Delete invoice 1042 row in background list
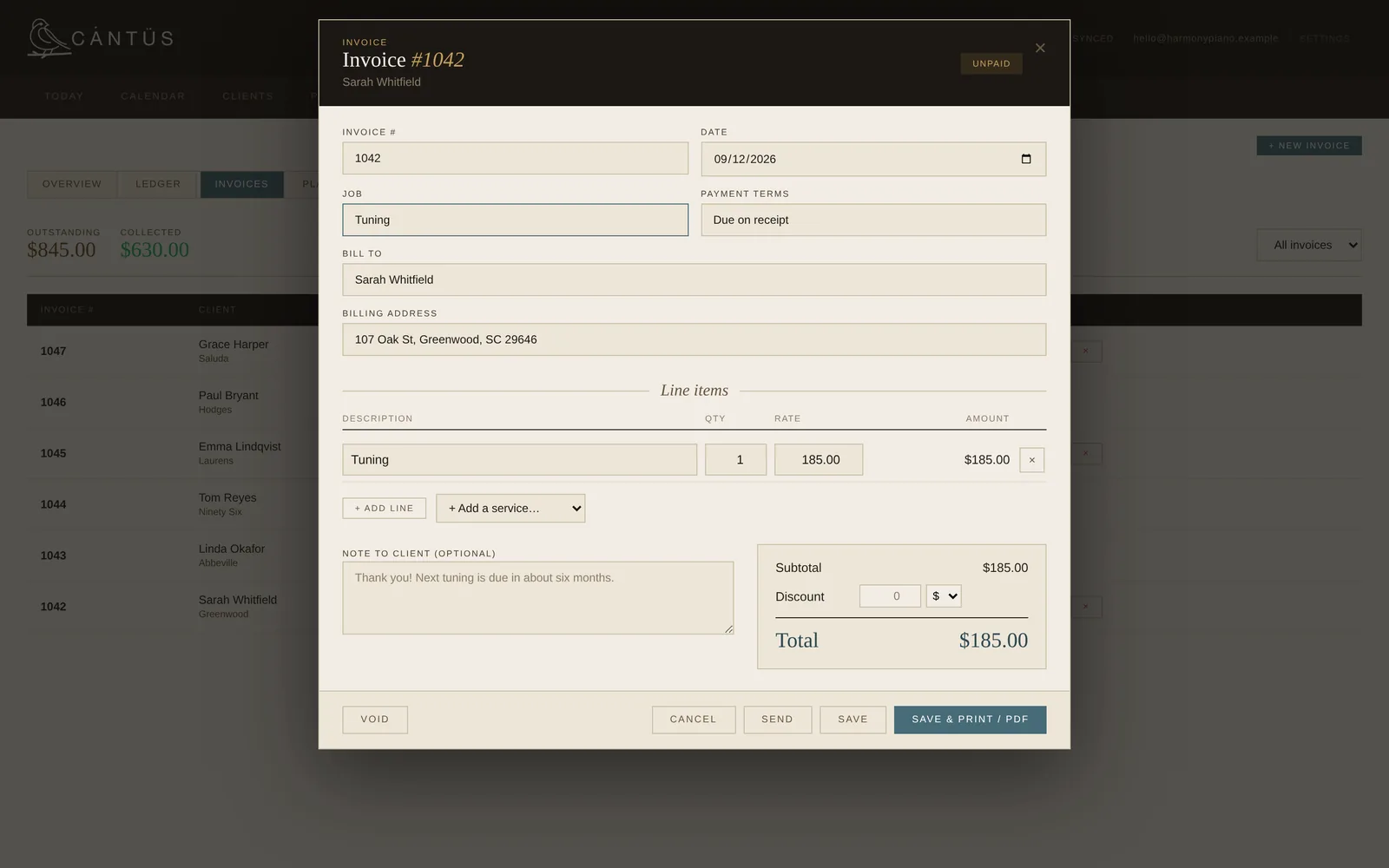This screenshot has width=1389, height=868. point(1085,607)
